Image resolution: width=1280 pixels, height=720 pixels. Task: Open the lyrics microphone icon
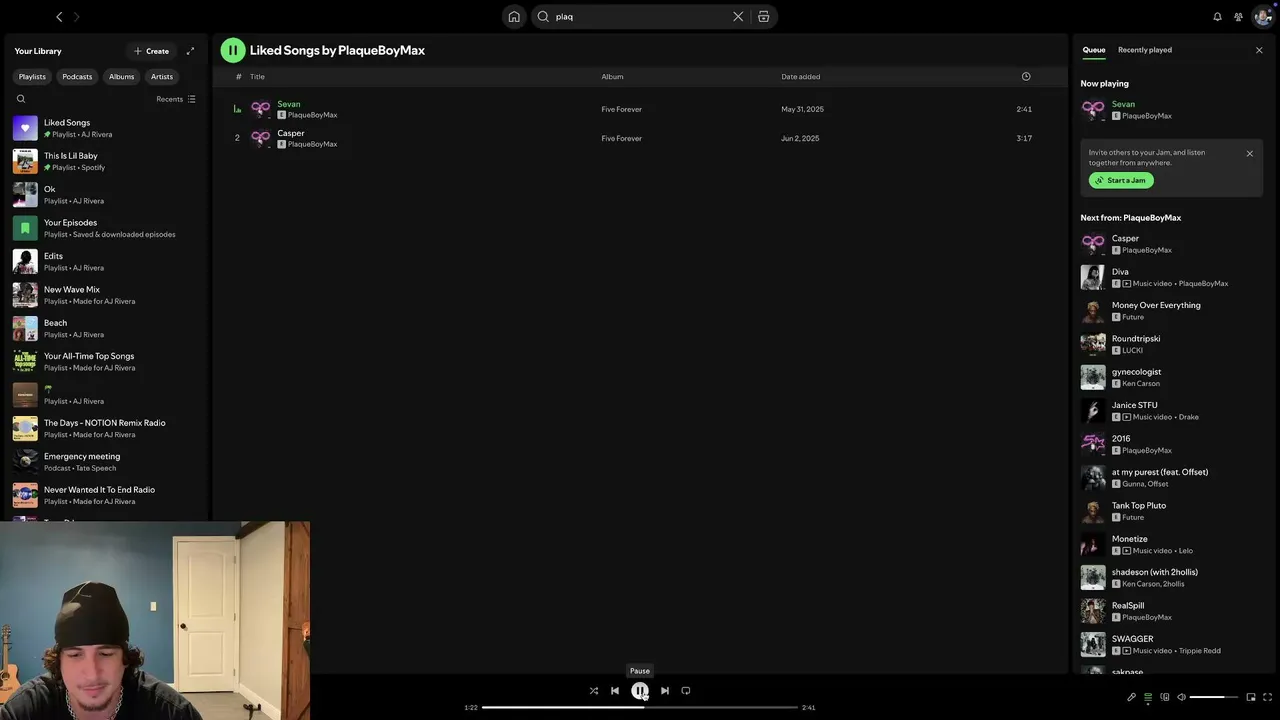point(1131,697)
